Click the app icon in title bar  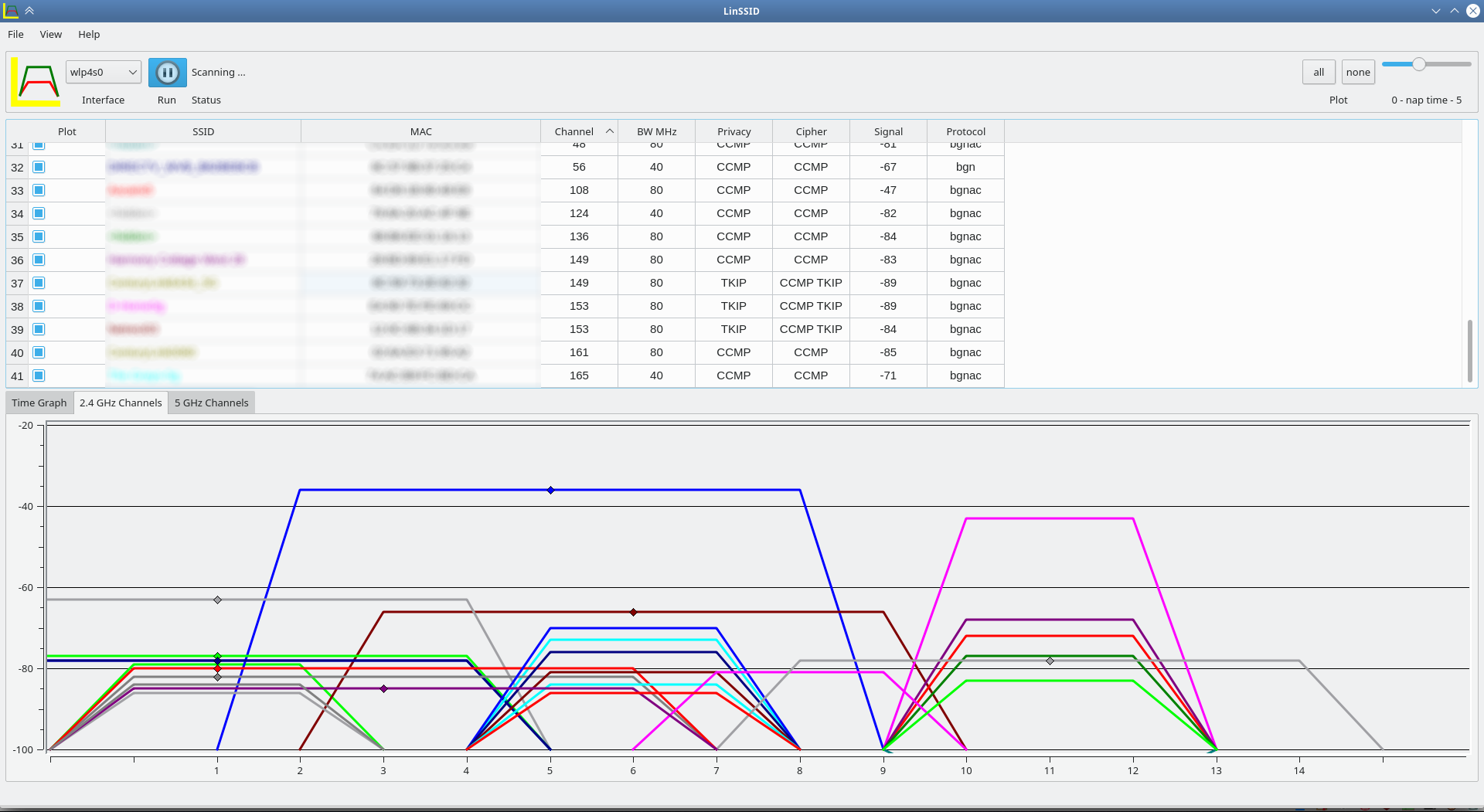[x=11, y=11]
